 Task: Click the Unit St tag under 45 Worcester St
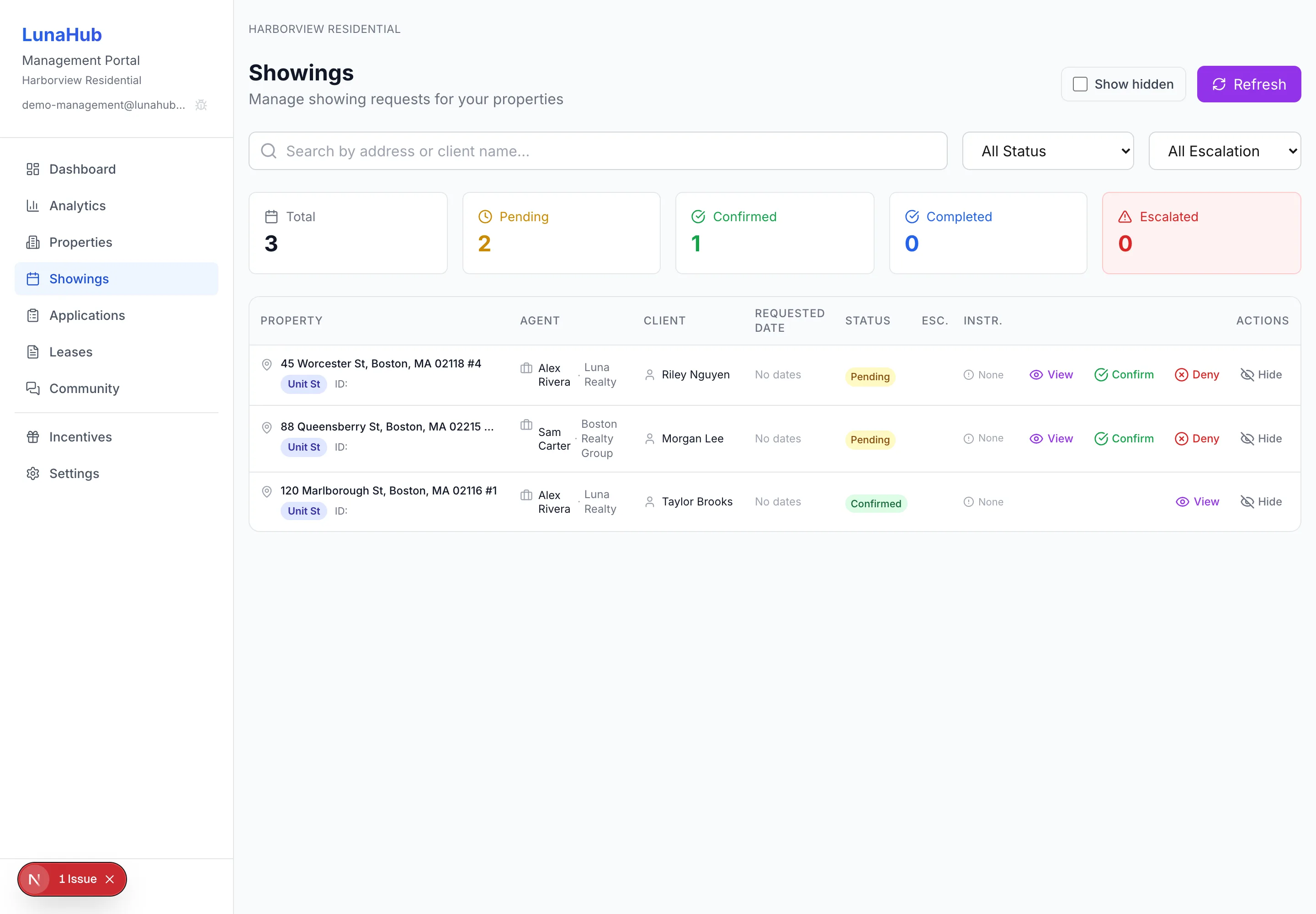pos(303,384)
